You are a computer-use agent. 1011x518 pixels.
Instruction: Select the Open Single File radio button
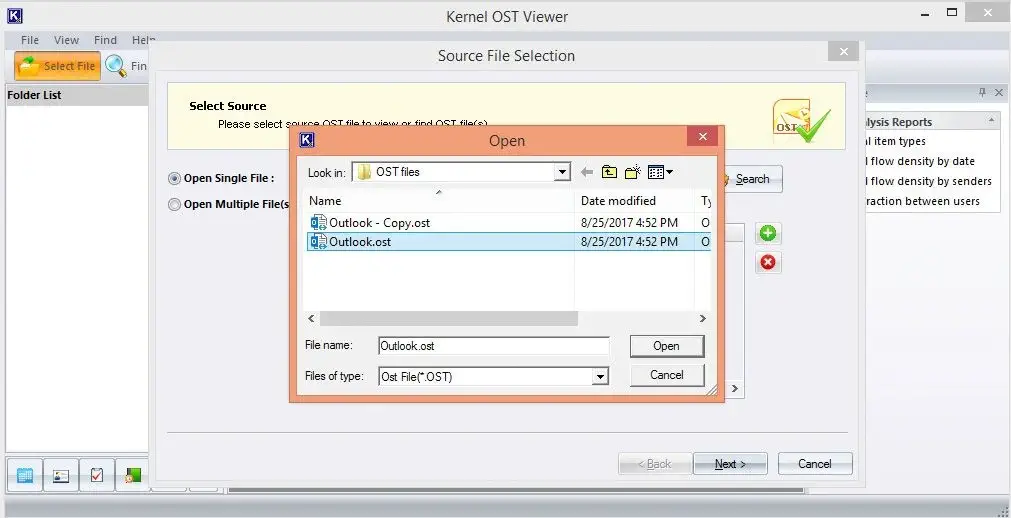174,179
